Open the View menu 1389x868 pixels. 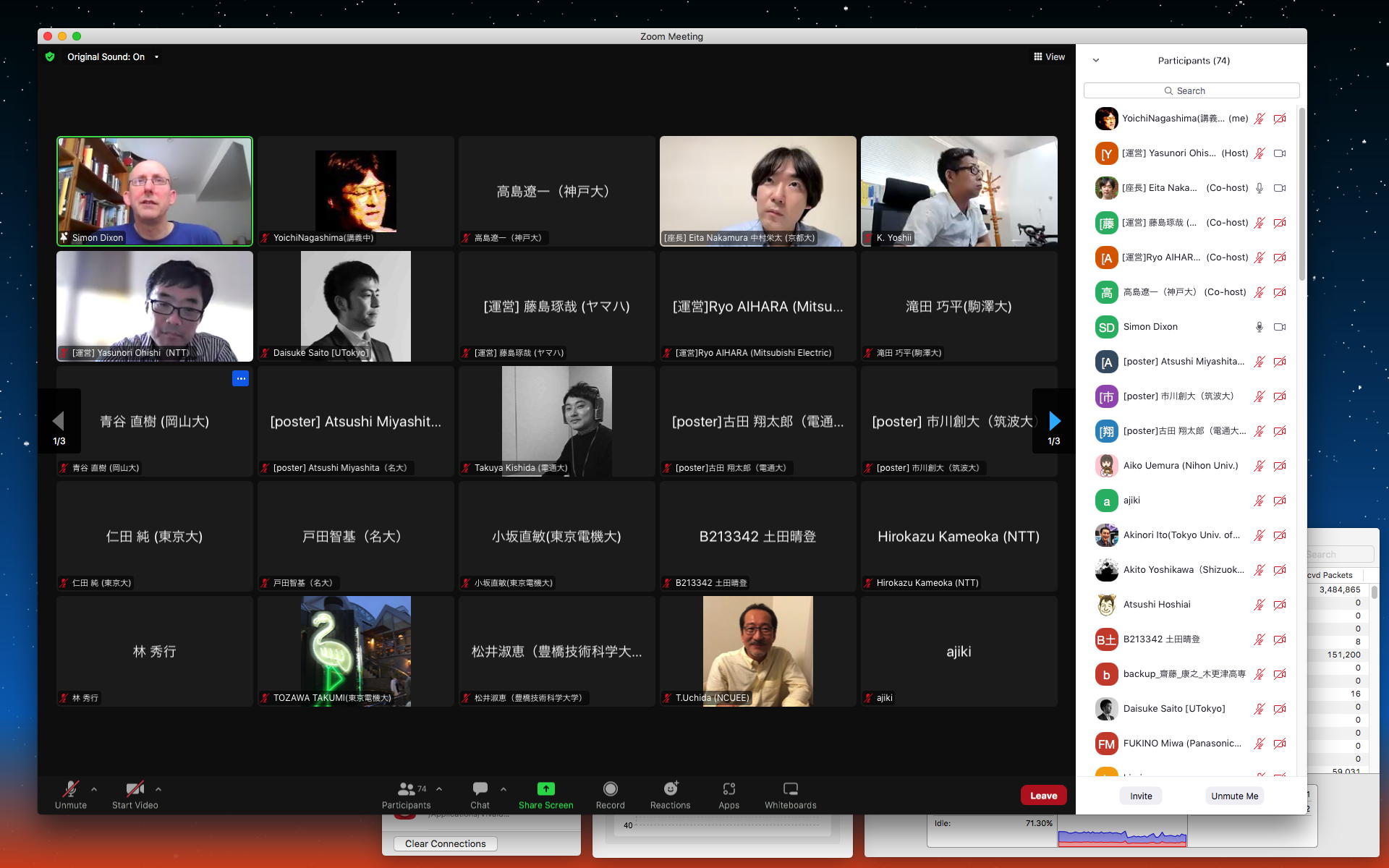[x=1049, y=56]
